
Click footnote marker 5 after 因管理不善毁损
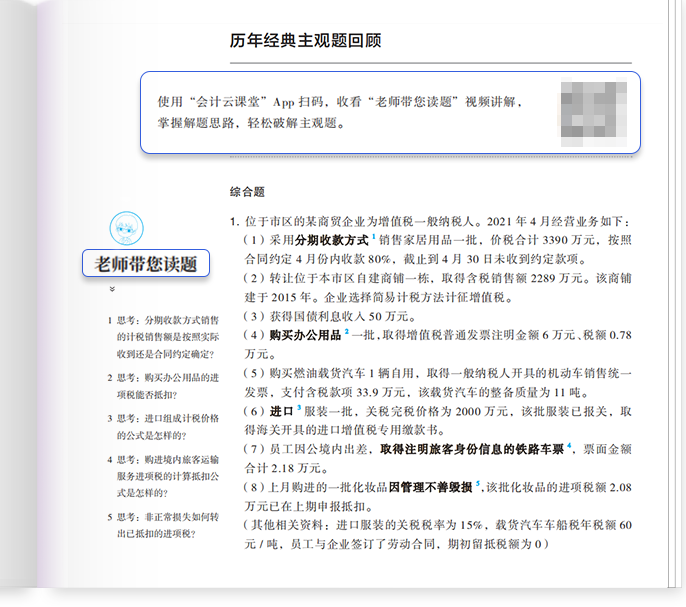click(x=478, y=483)
